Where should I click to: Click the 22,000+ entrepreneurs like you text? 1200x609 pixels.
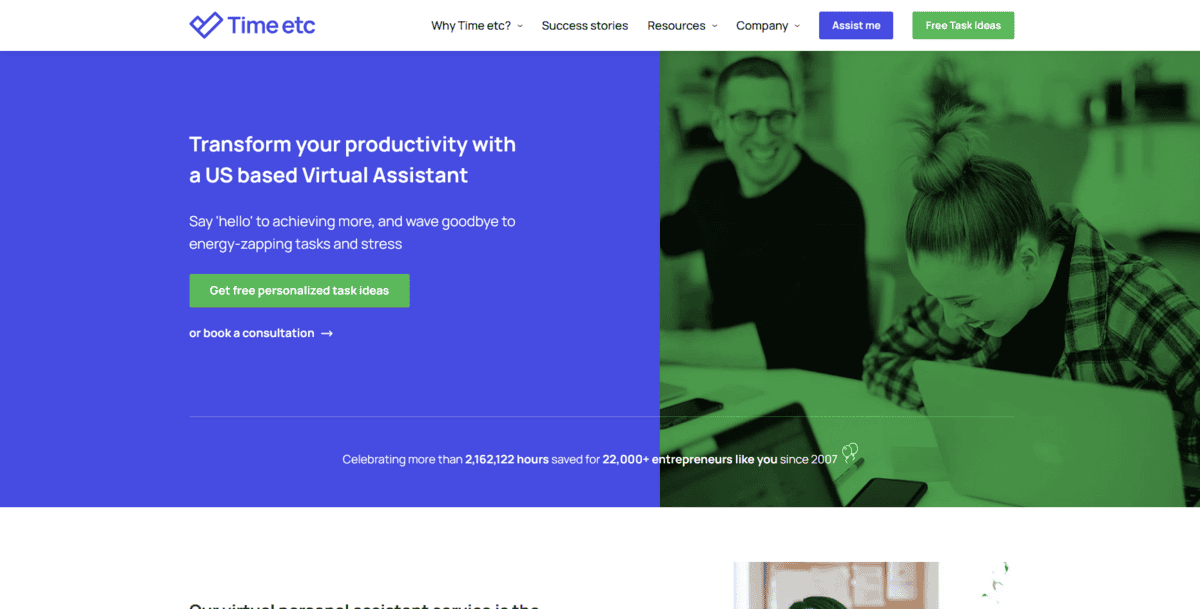coord(690,460)
